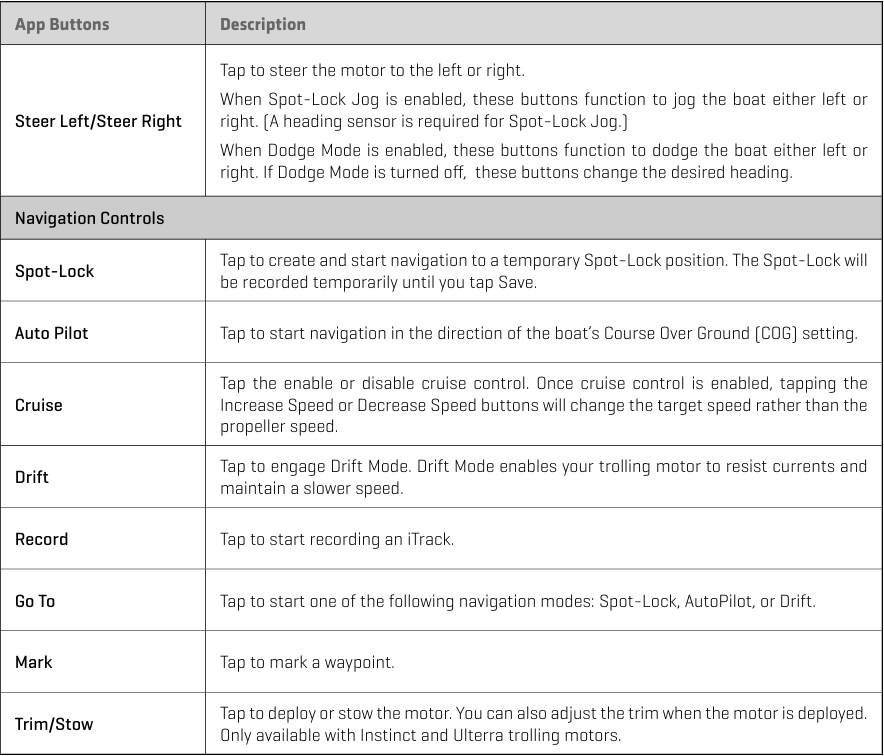This screenshot has height=756, width=884.
Task: Click the Dodge Mode description paragraph
Action: point(543,161)
